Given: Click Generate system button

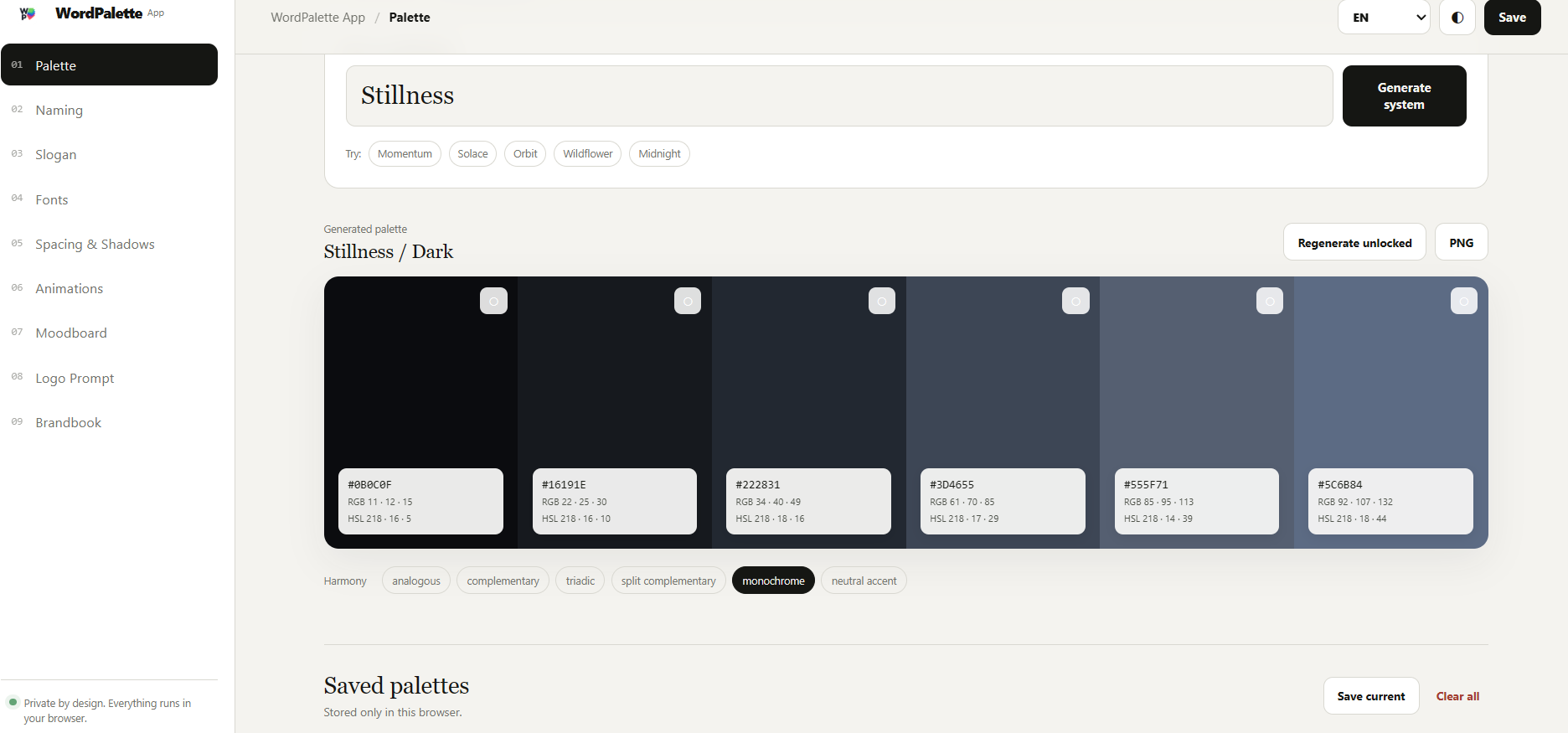Looking at the screenshot, I should (x=1404, y=95).
